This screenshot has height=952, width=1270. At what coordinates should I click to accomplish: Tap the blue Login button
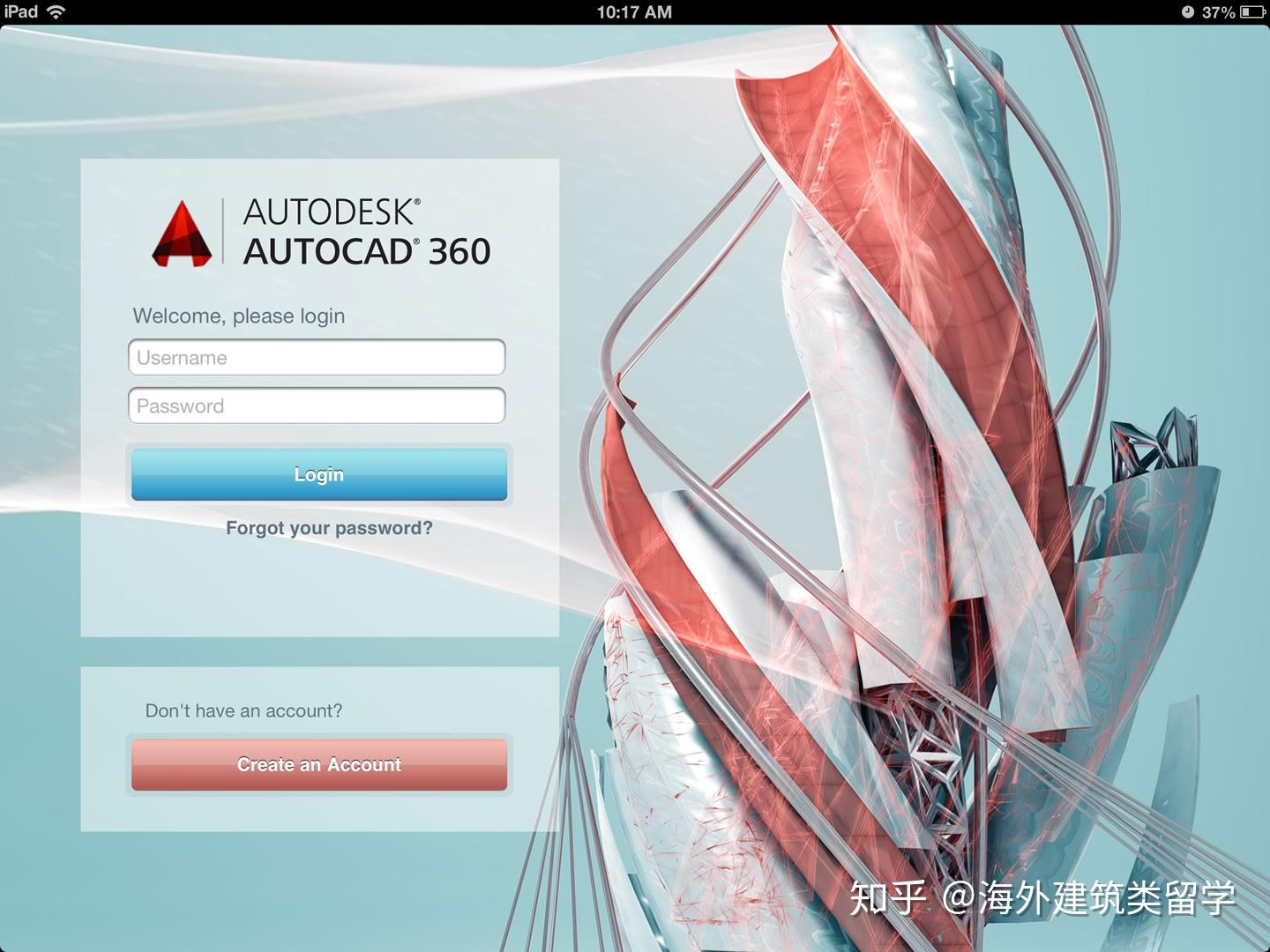pyautogui.click(x=319, y=474)
